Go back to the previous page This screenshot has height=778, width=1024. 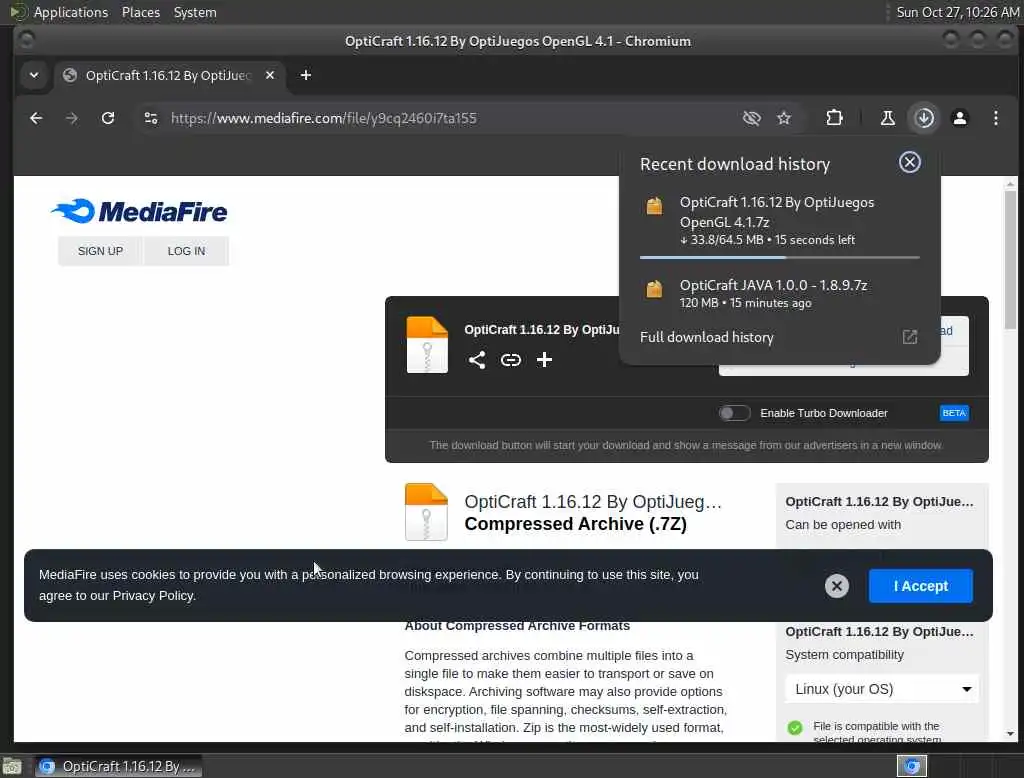click(x=36, y=118)
